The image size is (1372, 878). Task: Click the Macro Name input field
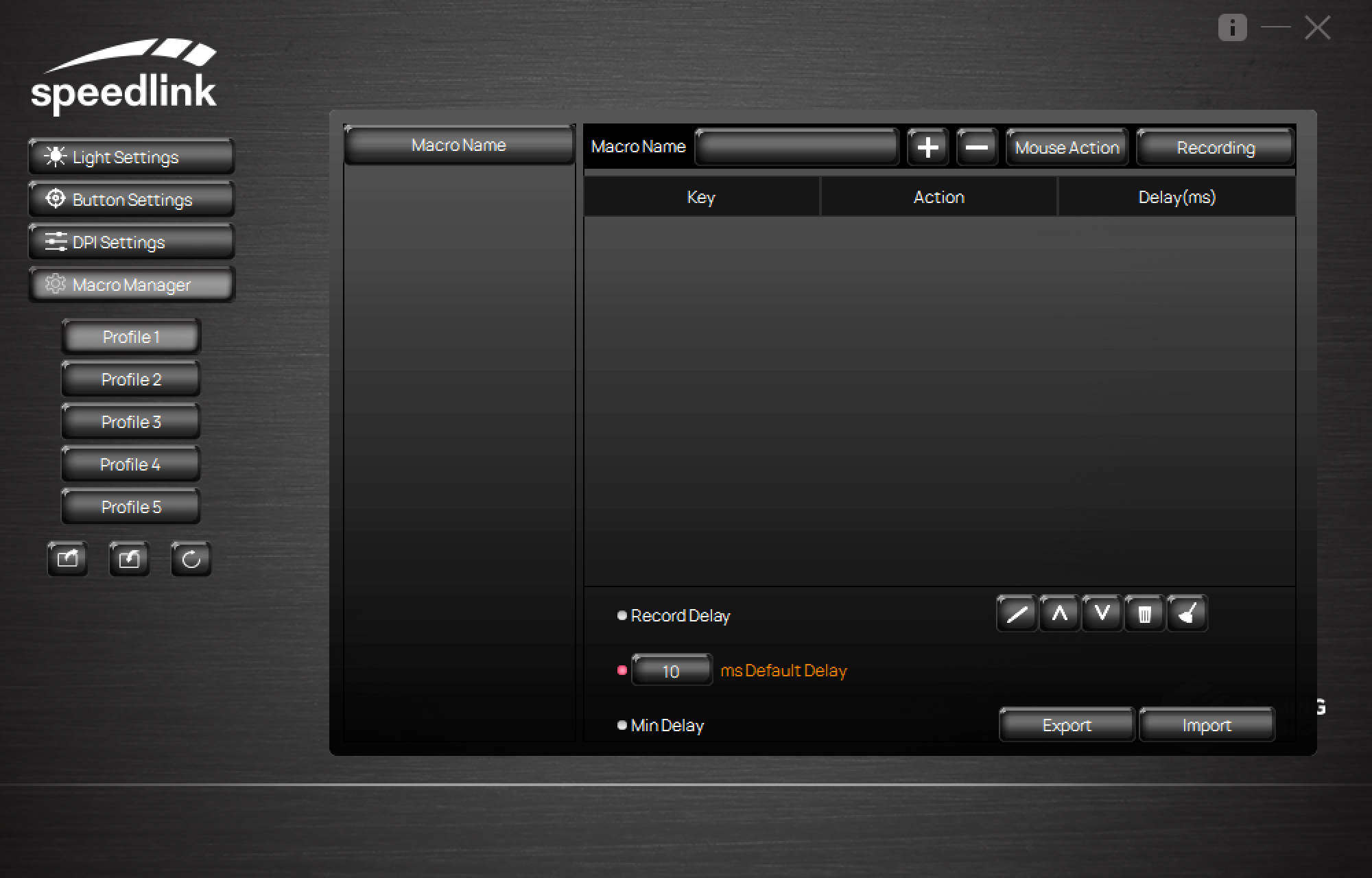tap(796, 146)
